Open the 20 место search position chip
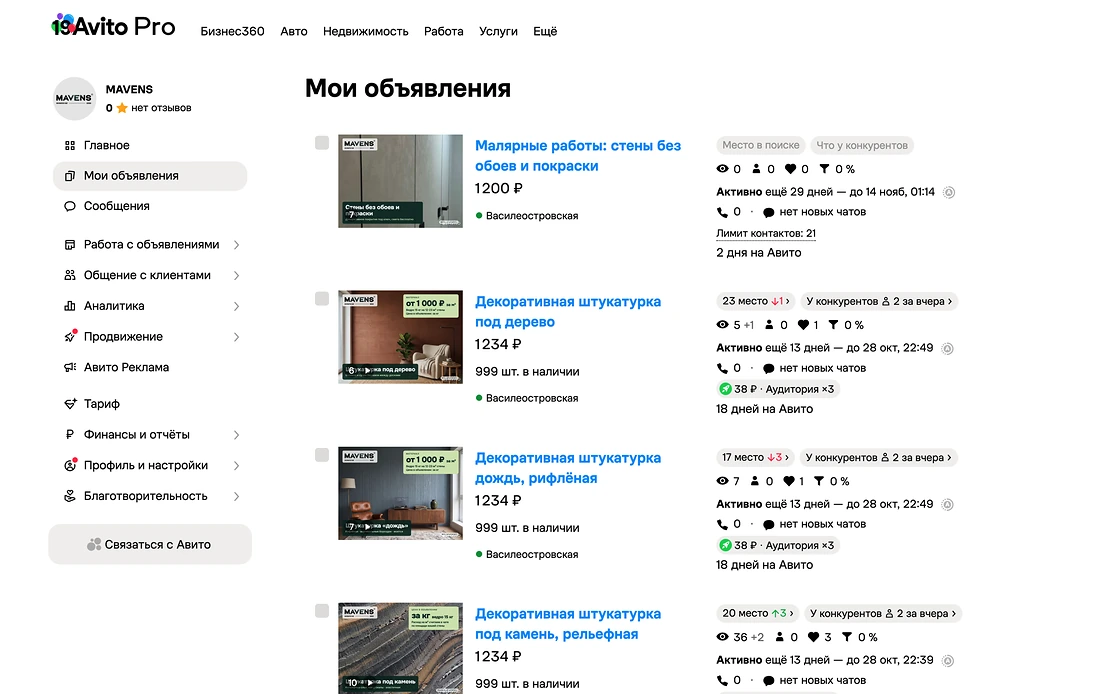Image resolution: width=1120 pixels, height=694 pixels. coord(758,613)
